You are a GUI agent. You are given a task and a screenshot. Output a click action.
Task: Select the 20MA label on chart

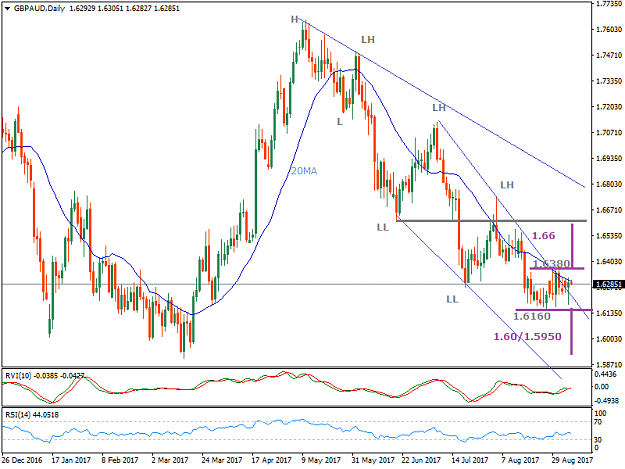[x=304, y=171]
